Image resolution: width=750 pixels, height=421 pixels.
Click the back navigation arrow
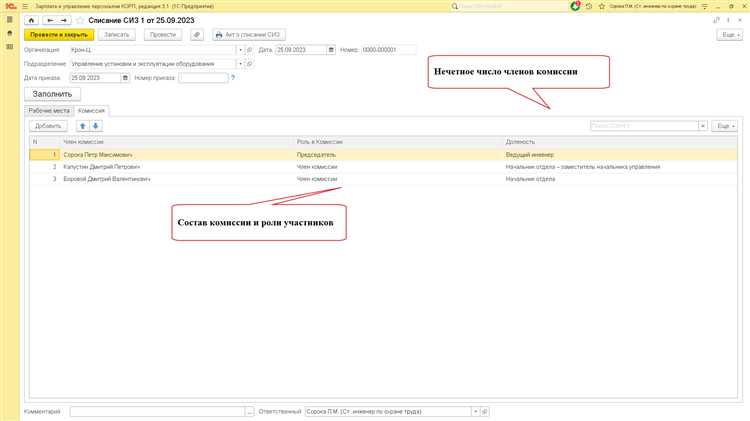point(49,20)
